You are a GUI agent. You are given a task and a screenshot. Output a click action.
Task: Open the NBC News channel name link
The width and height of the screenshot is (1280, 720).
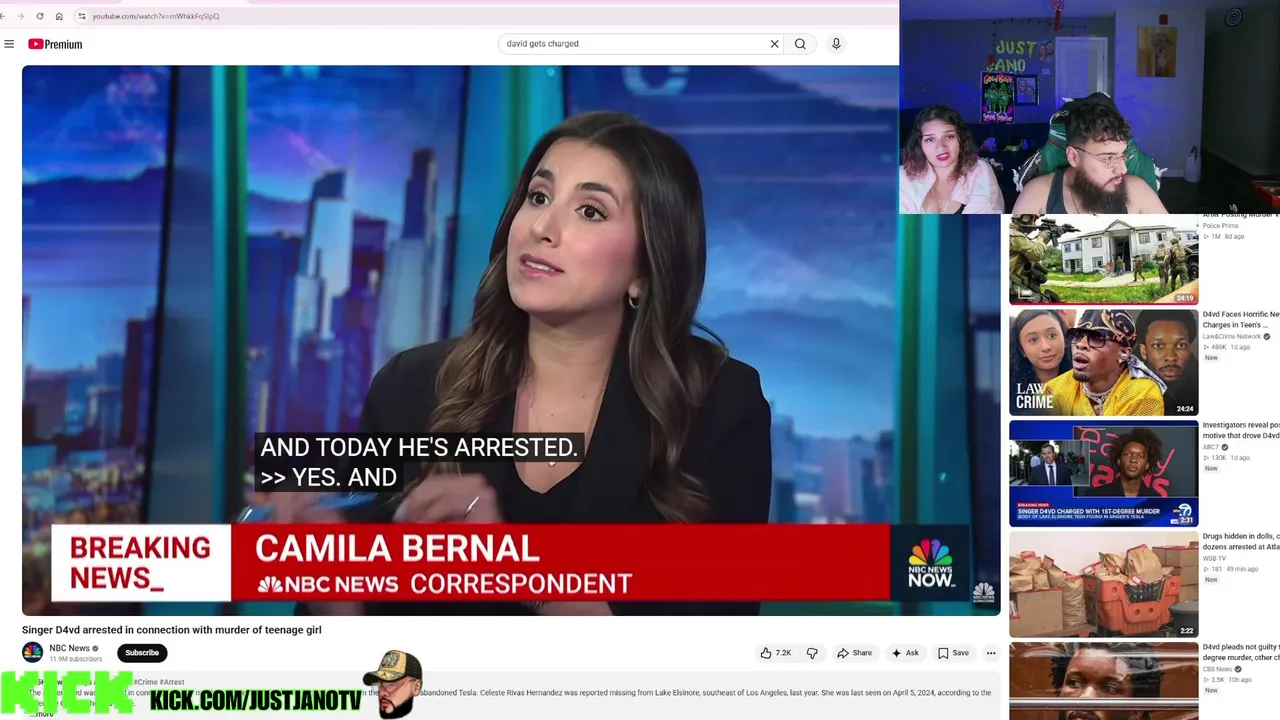69,648
